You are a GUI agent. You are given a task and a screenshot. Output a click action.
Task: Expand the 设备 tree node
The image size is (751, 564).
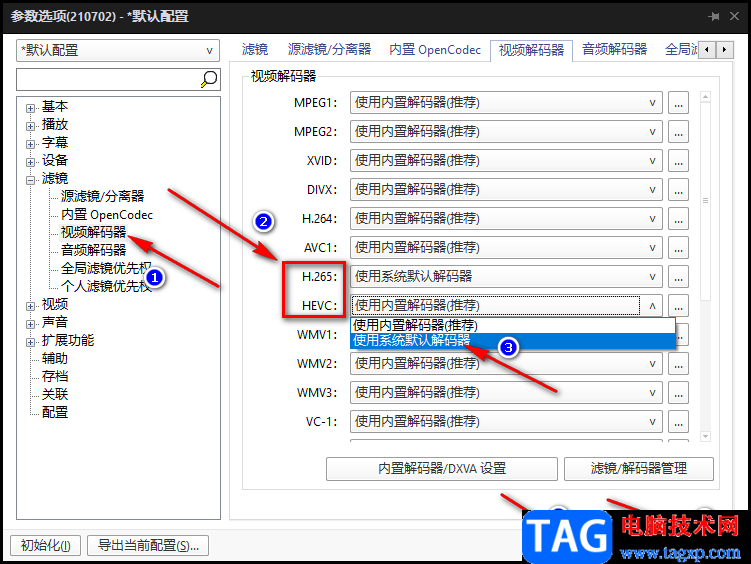click(x=30, y=162)
